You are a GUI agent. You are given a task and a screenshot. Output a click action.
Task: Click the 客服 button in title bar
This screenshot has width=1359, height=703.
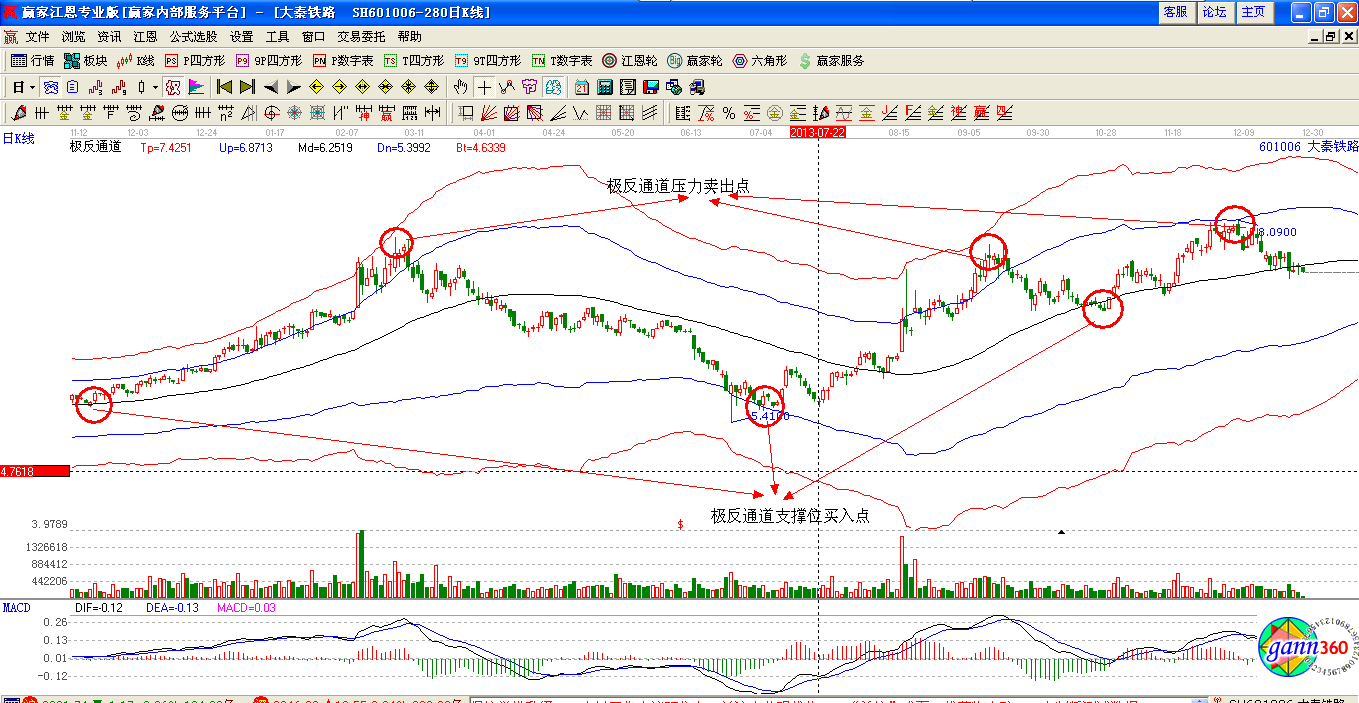pyautogui.click(x=1175, y=12)
